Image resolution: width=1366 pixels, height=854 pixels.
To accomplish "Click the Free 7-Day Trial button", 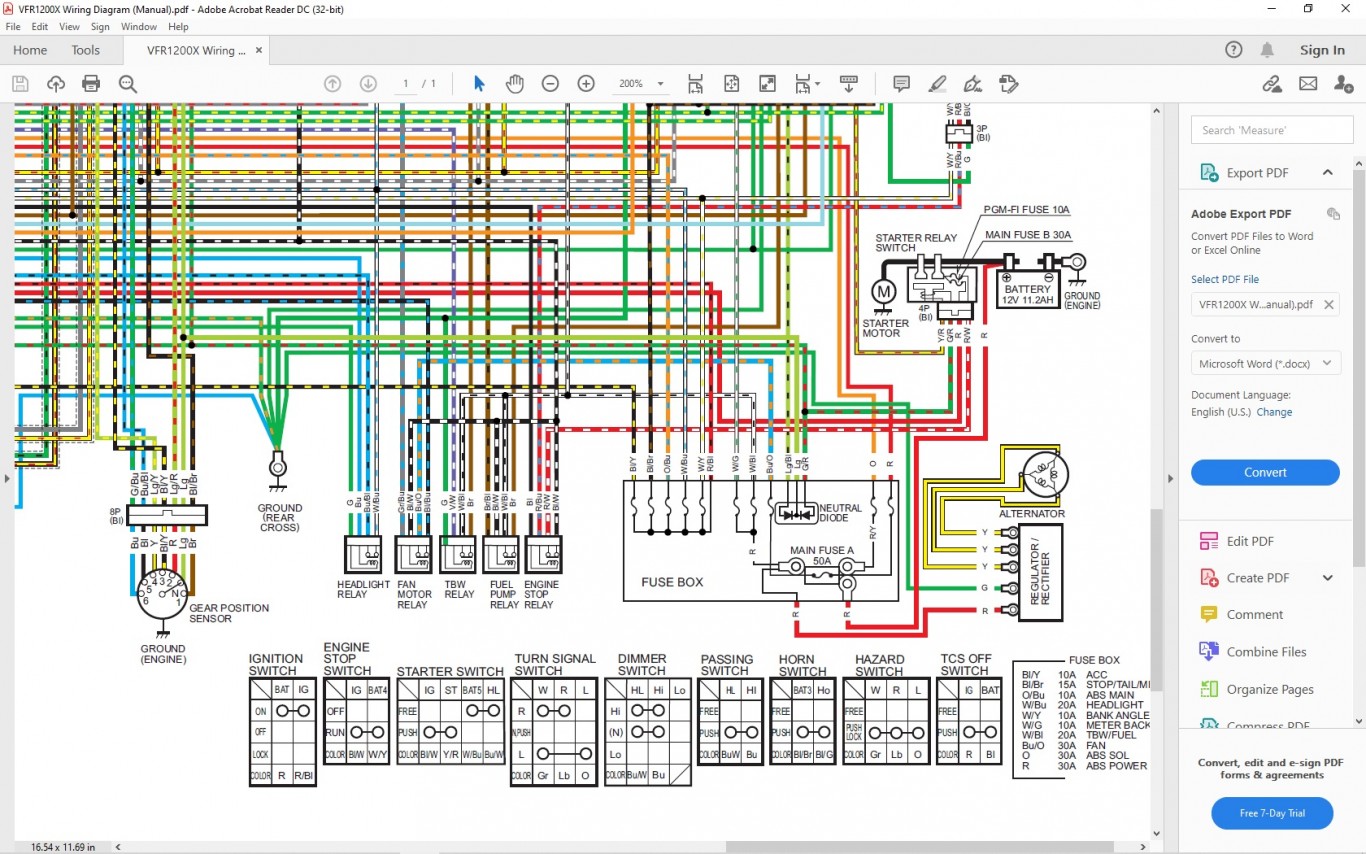I will (1272, 813).
